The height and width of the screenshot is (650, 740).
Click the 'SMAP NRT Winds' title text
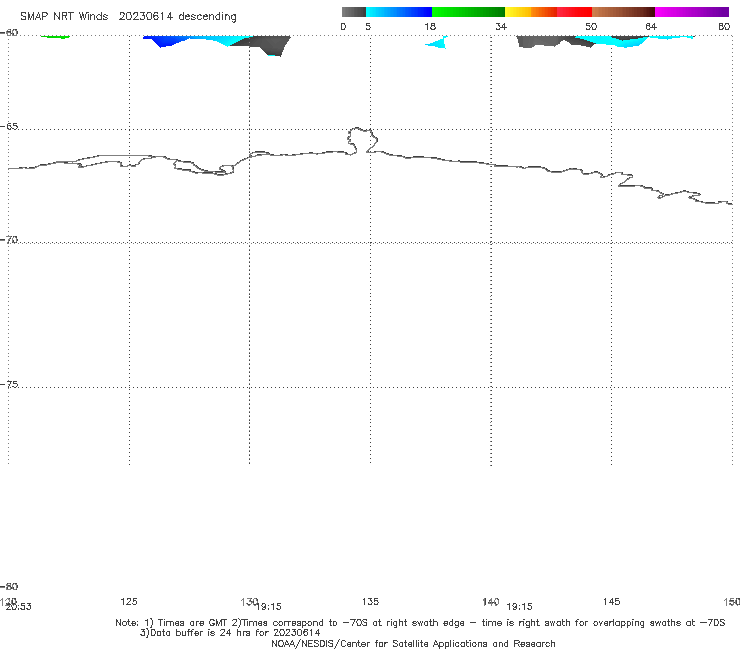[x=64, y=16]
